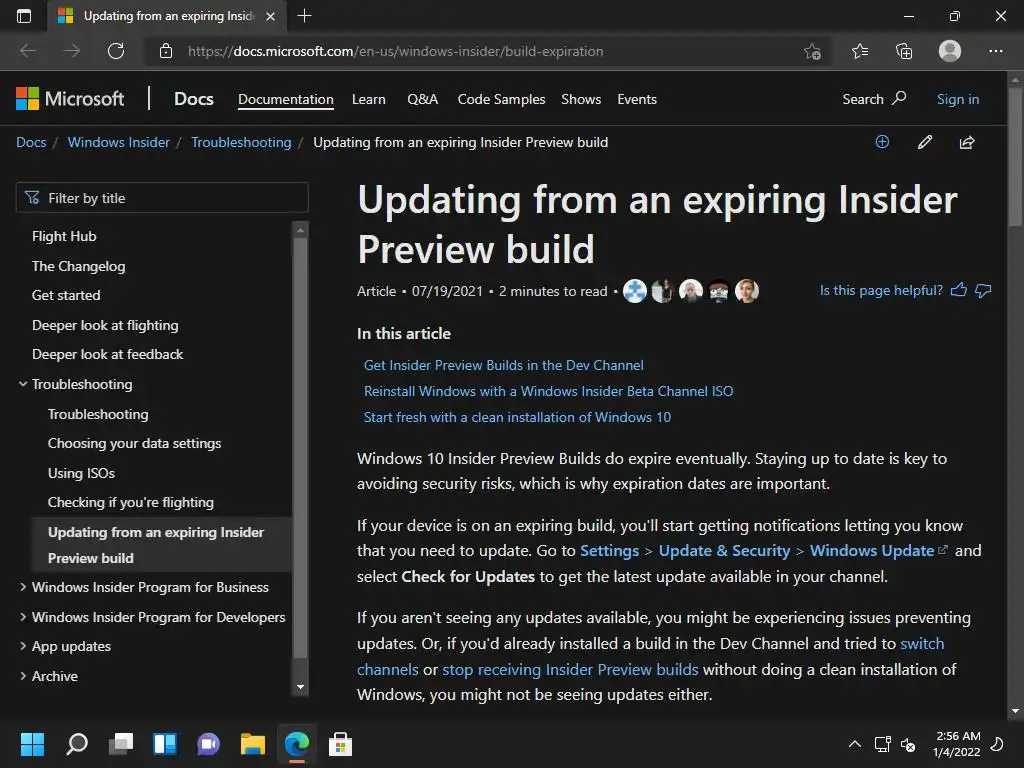
Task: Open Chat (Teams) on taskbar
Action: [208, 744]
